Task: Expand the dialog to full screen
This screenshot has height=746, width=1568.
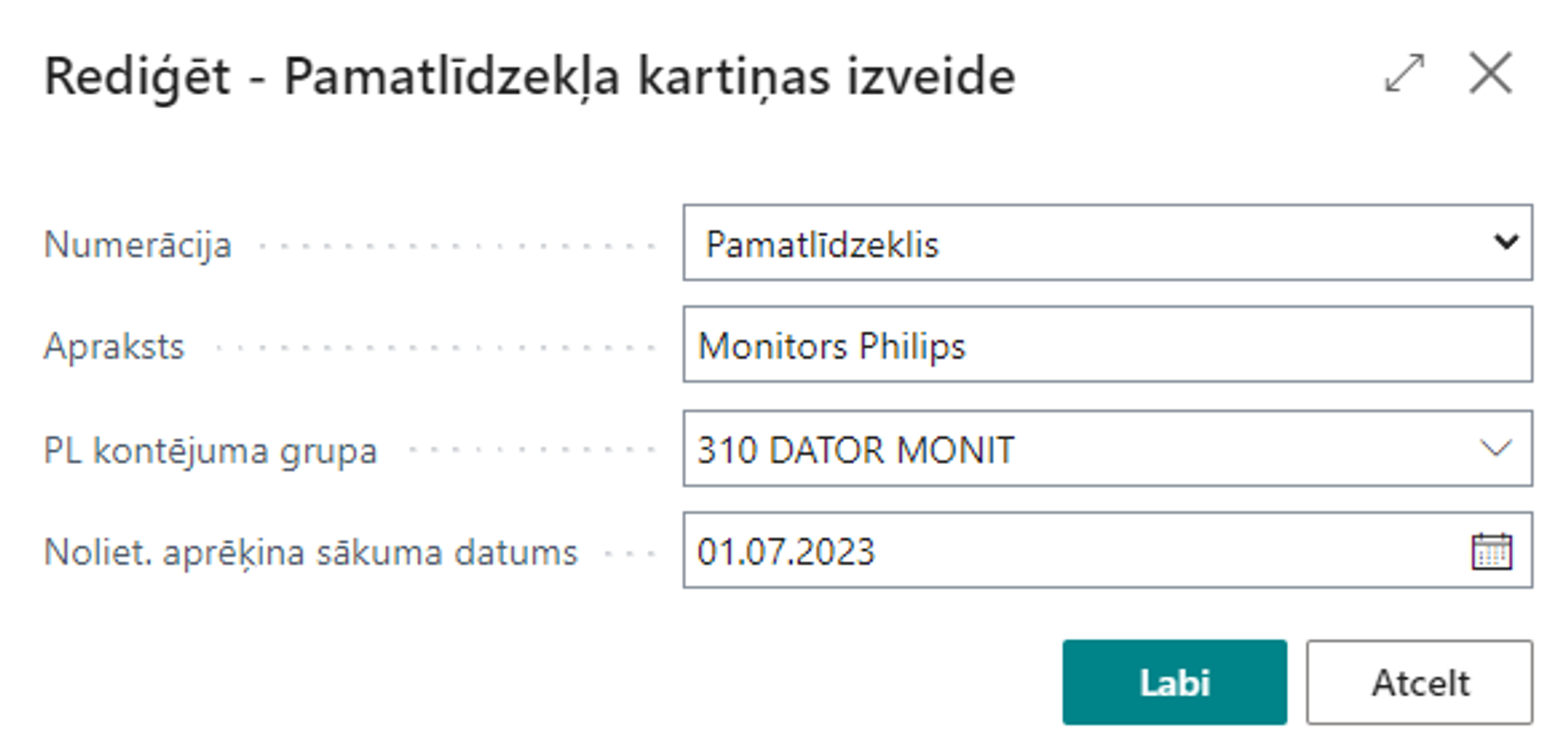Action: [x=1404, y=74]
